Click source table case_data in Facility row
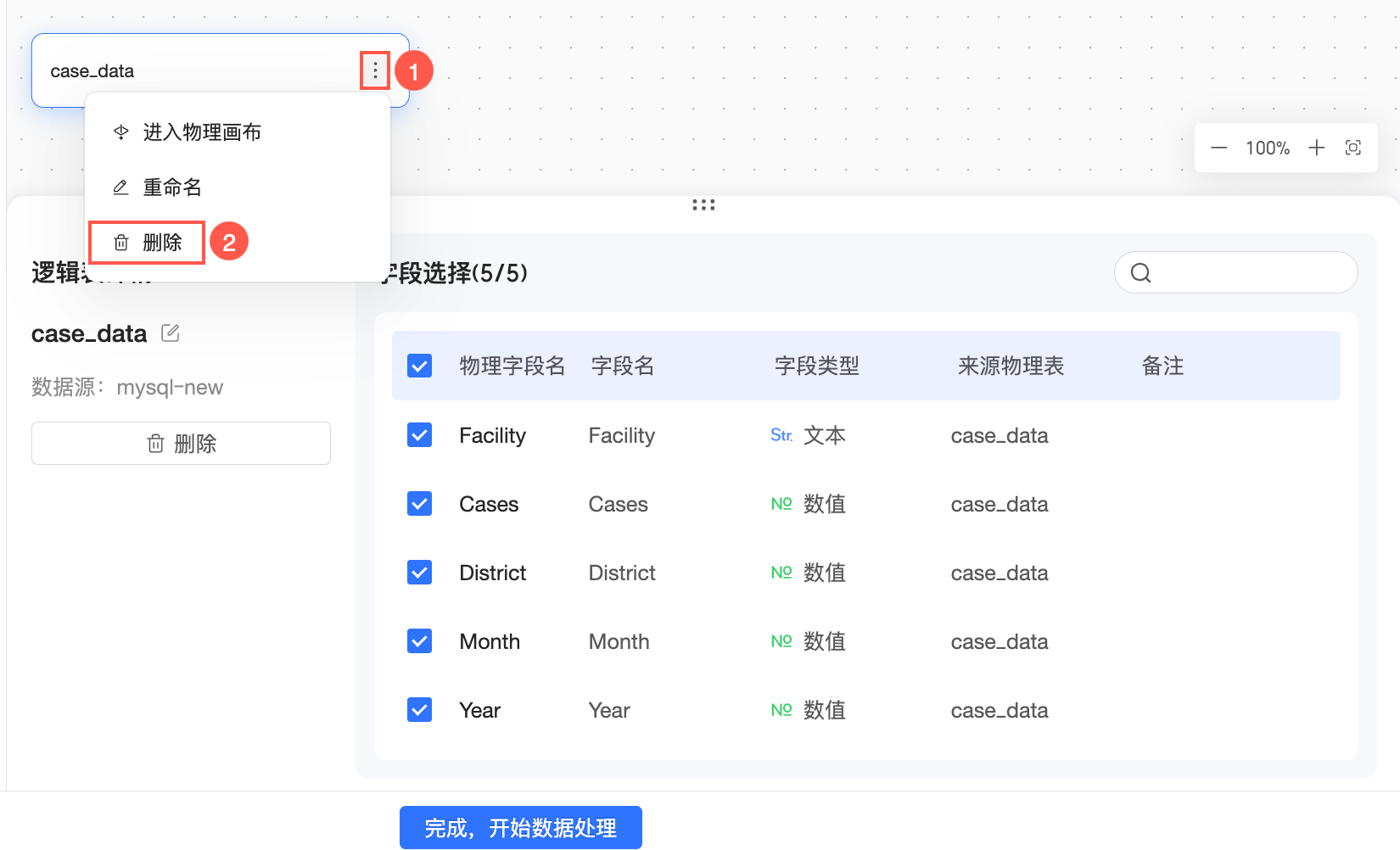 (x=1000, y=435)
